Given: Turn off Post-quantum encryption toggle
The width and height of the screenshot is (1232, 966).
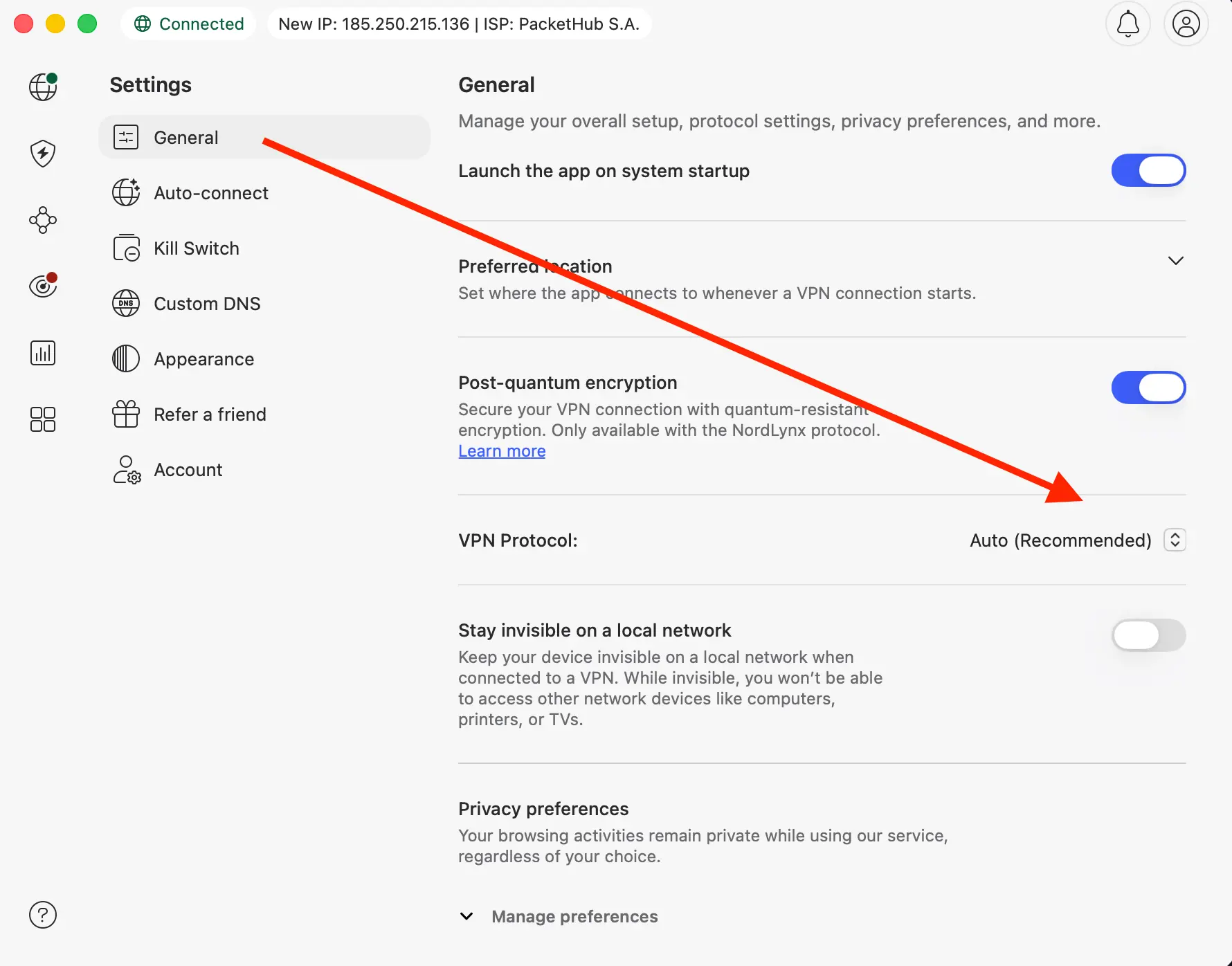Looking at the screenshot, I should 1148,388.
